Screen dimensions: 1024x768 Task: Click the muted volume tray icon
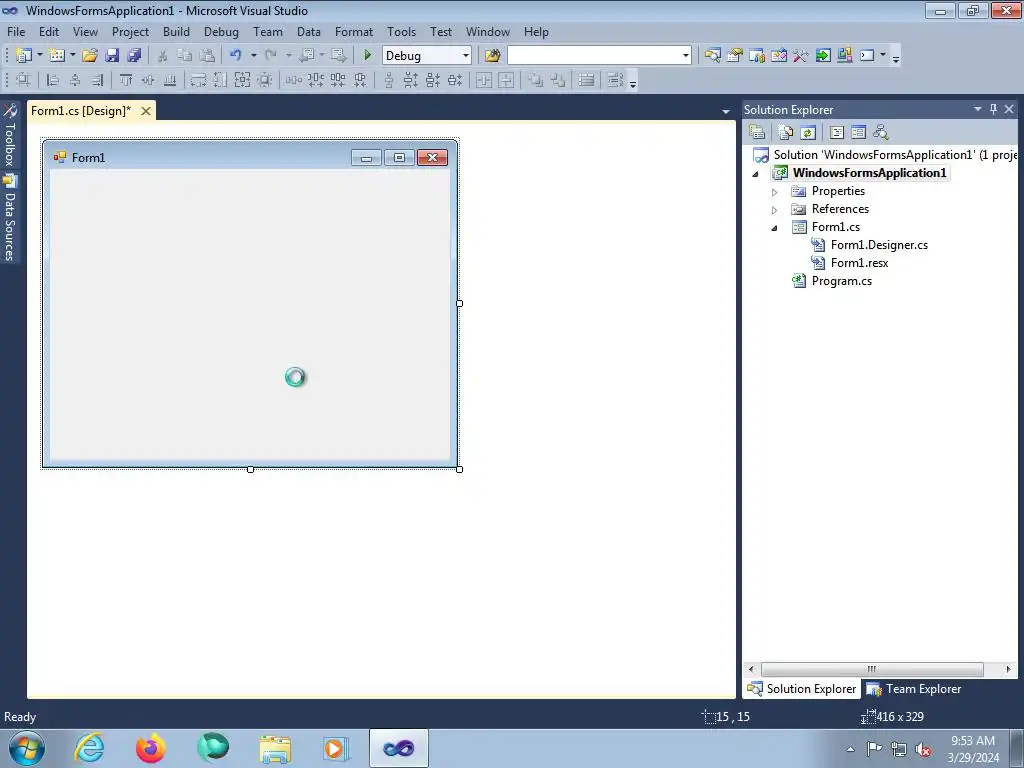coord(923,749)
